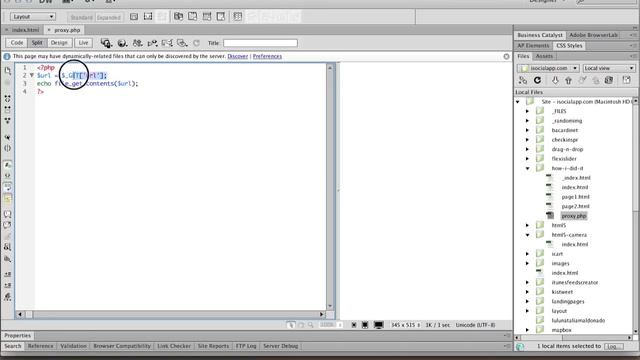
Task: Click the Discover link
Action: (x=238, y=56)
